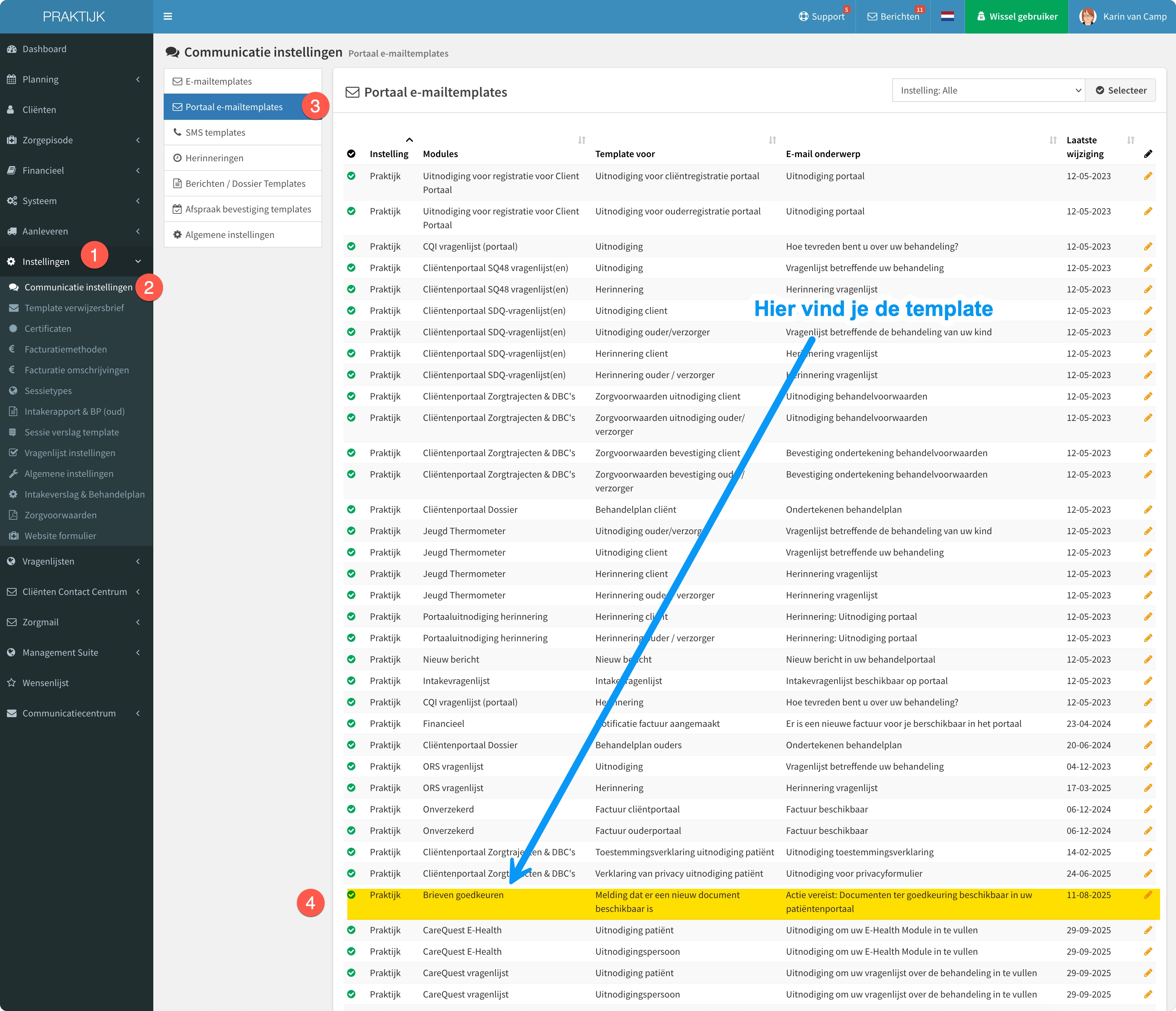Screen dimensions: 1176x1011
Task: Sort by the E-mail onderwerp column icon
Action: coord(1053,140)
